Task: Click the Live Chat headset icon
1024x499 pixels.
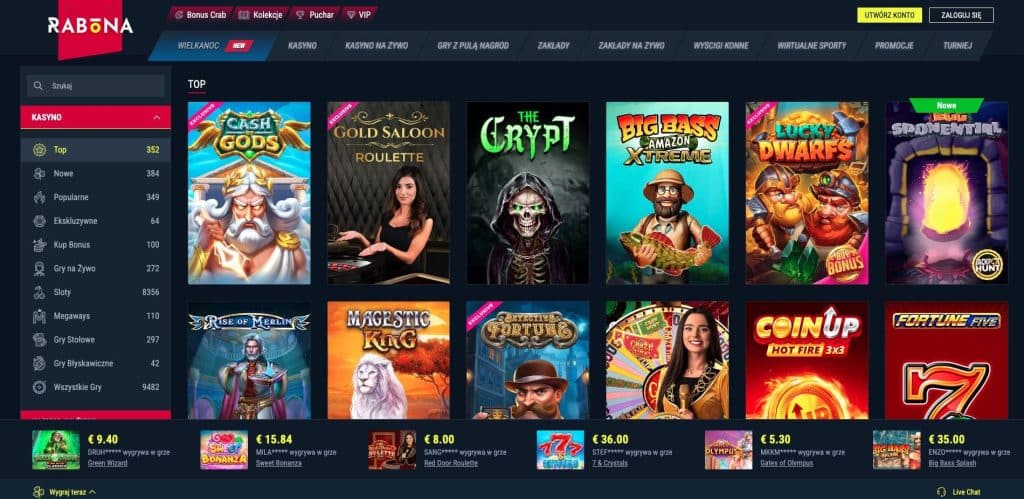Action: 941,492
